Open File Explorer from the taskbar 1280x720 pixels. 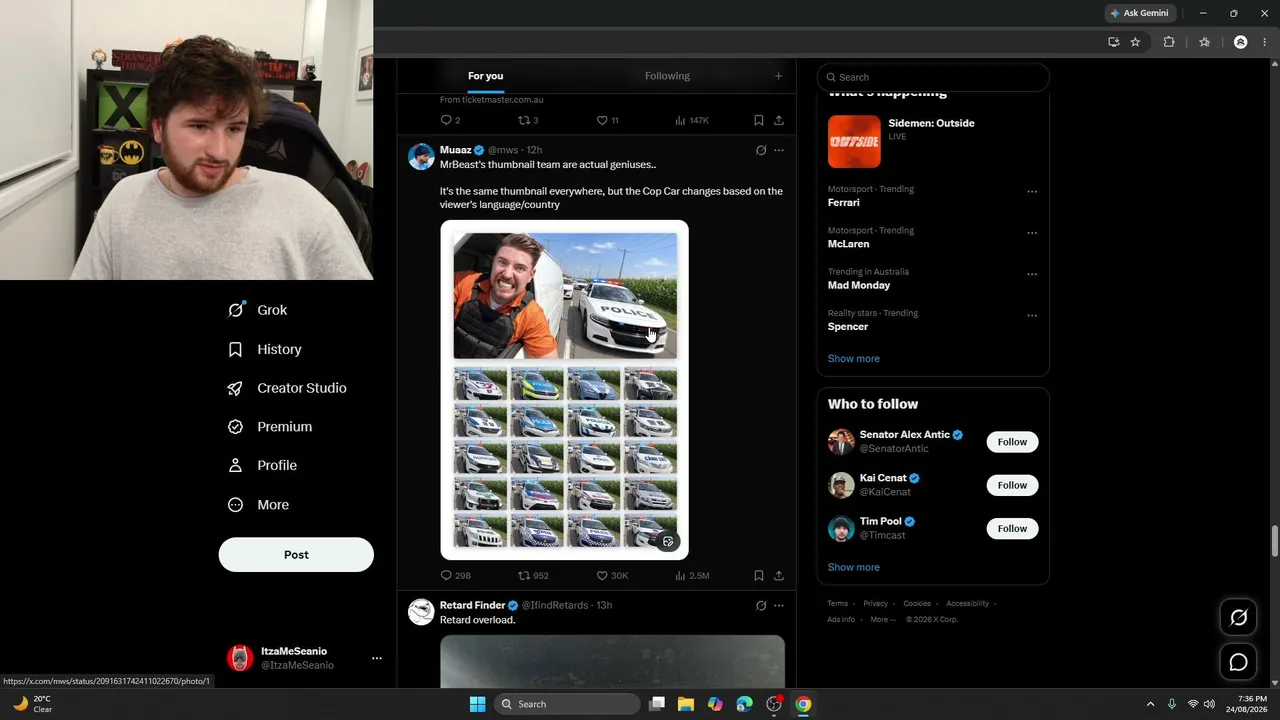(686, 704)
